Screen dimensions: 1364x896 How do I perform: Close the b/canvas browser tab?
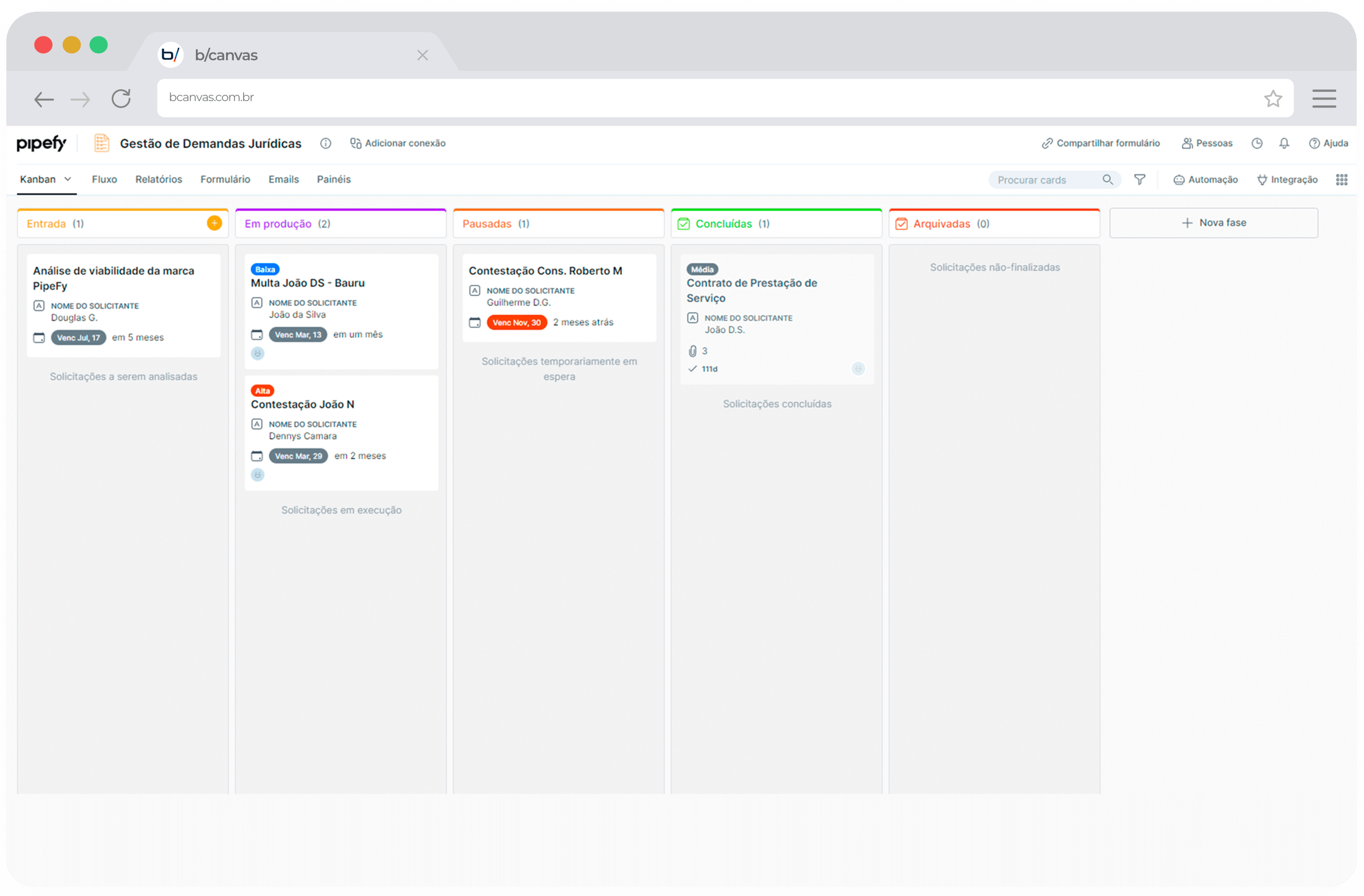(x=422, y=55)
